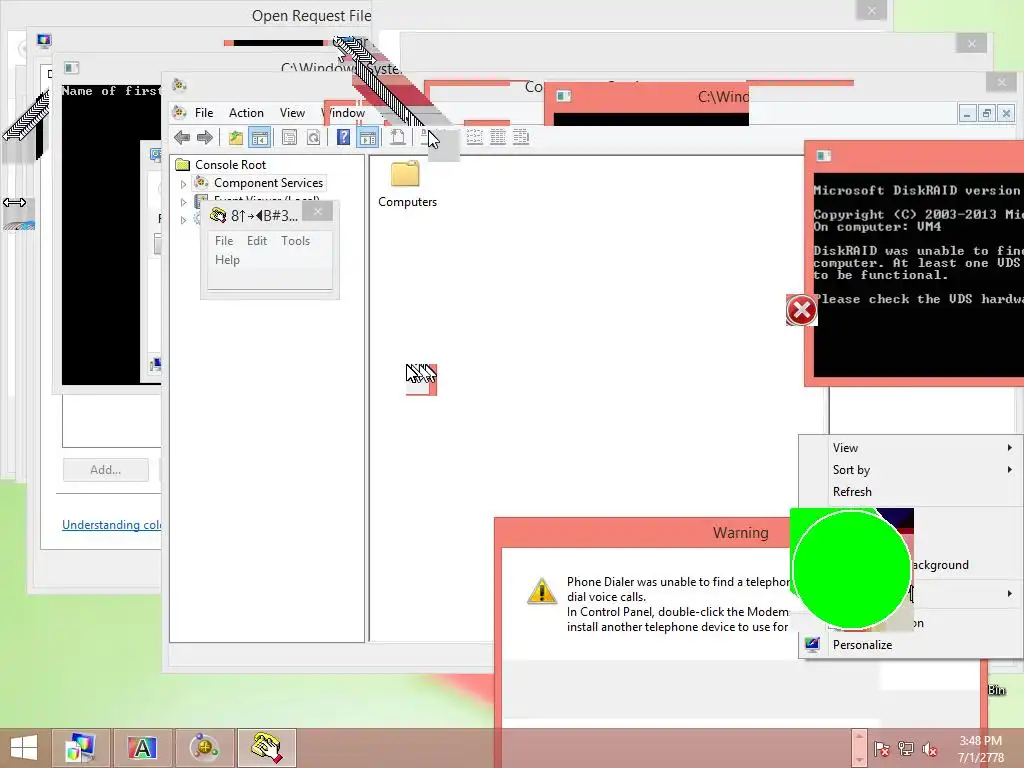
Task: Click the Forward arrow in MMC toolbar
Action: click(204, 137)
